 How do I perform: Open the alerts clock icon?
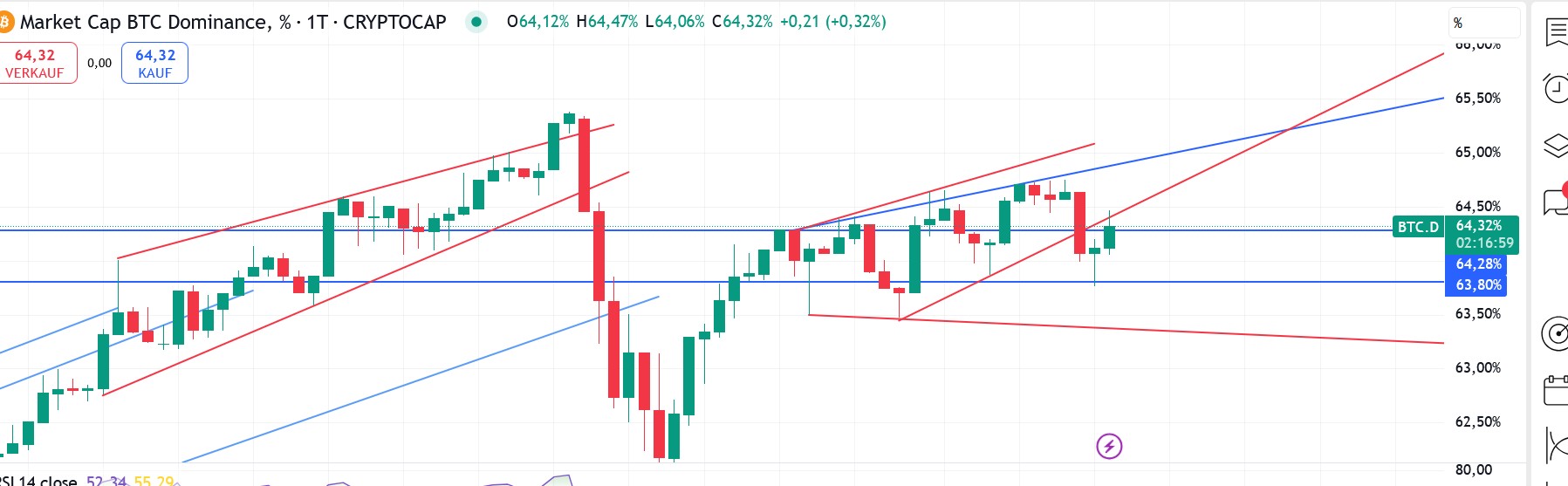(1556, 88)
